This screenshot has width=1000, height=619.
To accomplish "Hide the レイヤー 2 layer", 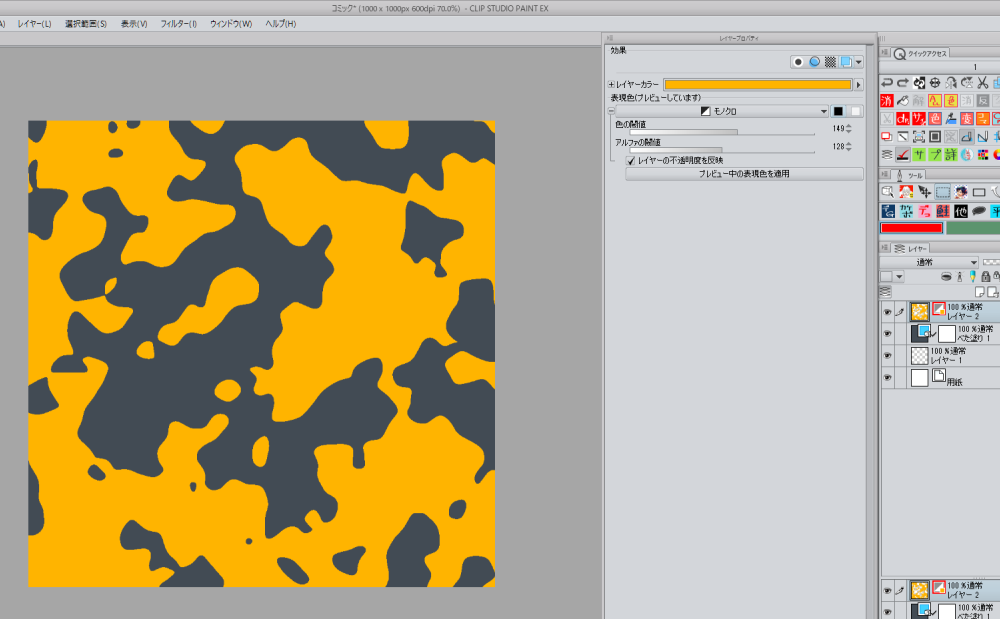I will (x=887, y=312).
